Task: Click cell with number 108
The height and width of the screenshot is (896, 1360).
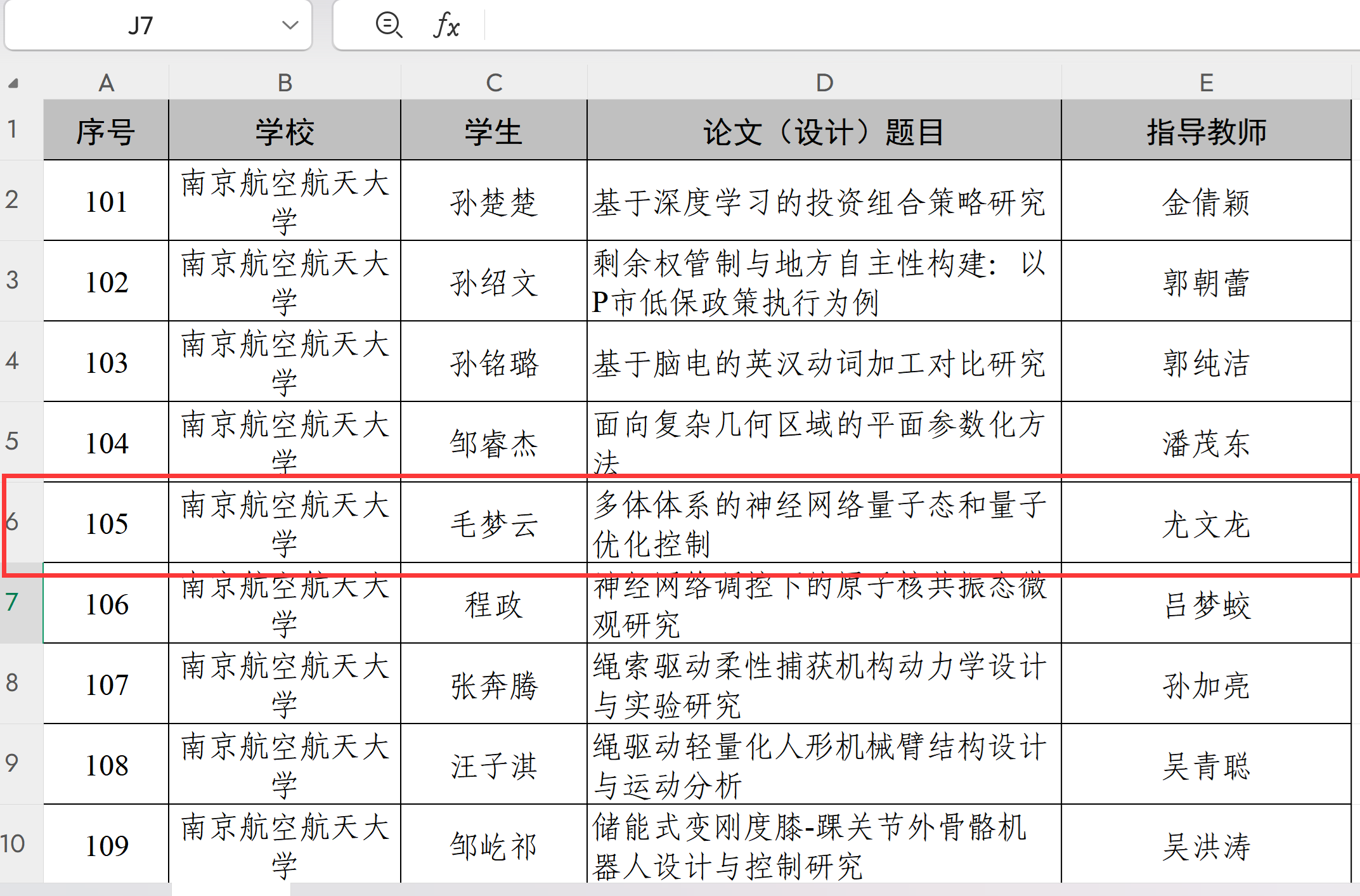Action: [x=106, y=765]
